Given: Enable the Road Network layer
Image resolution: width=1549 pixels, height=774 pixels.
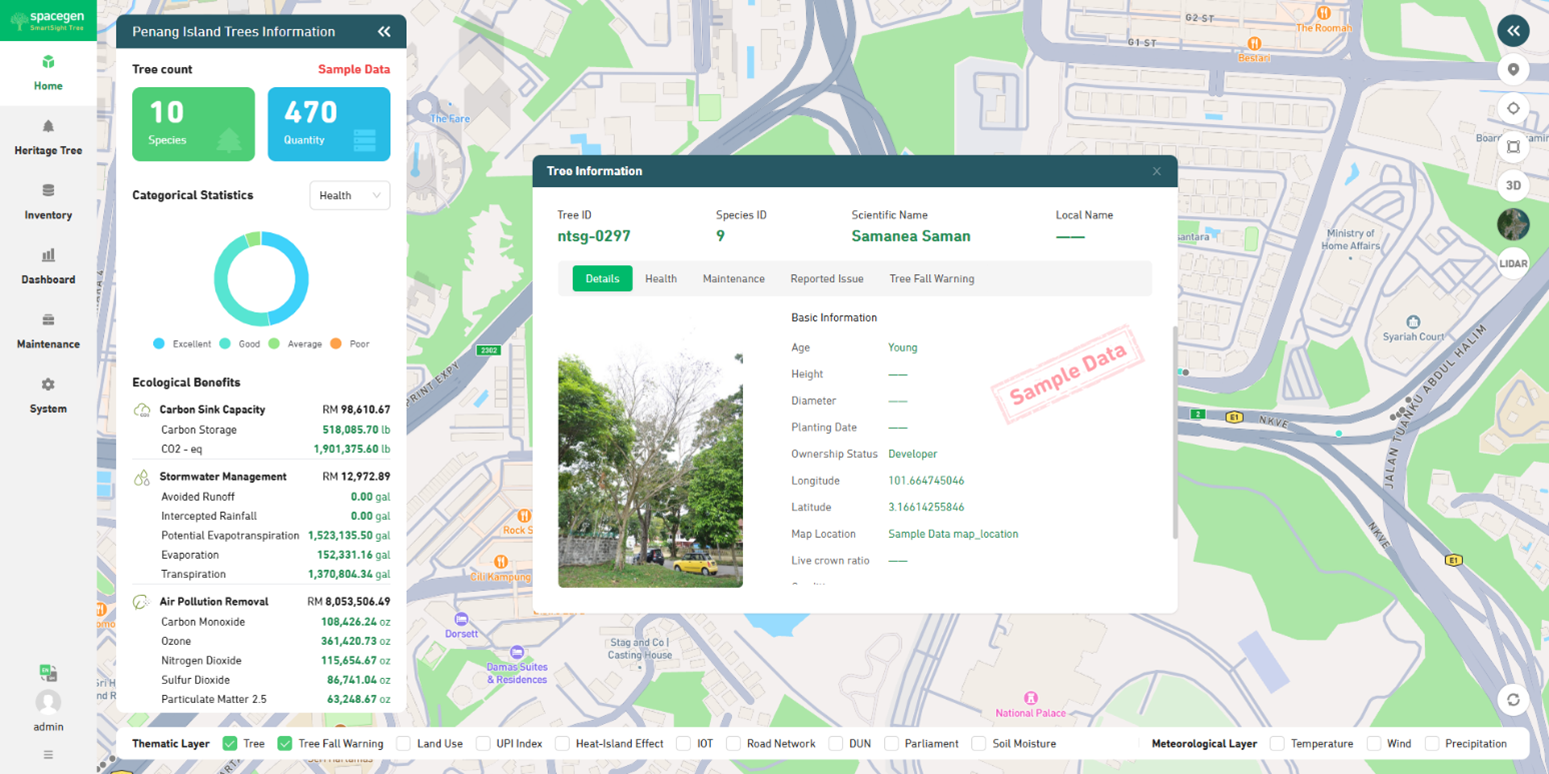Looking at the screenshot, I should pyautogui.click(x=733, y=744).
